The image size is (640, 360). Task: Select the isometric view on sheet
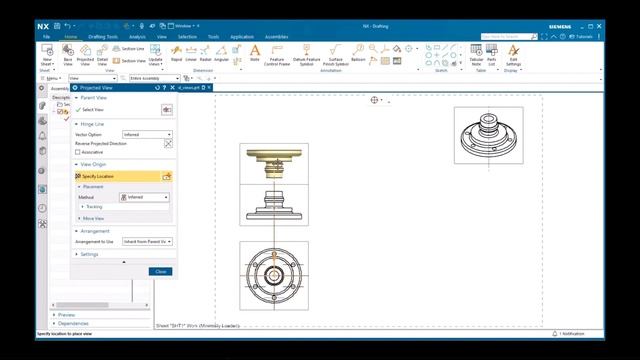pyautogui.click(x=489, y=136)
